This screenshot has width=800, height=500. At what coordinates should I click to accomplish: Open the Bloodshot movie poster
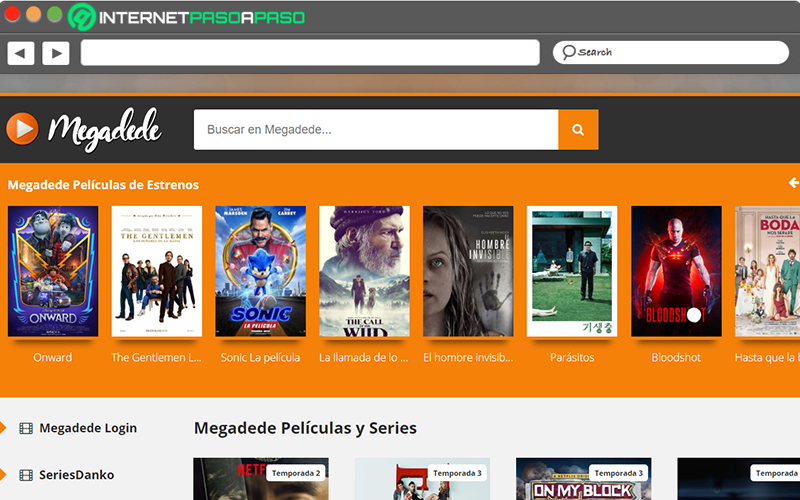(676, 271)
